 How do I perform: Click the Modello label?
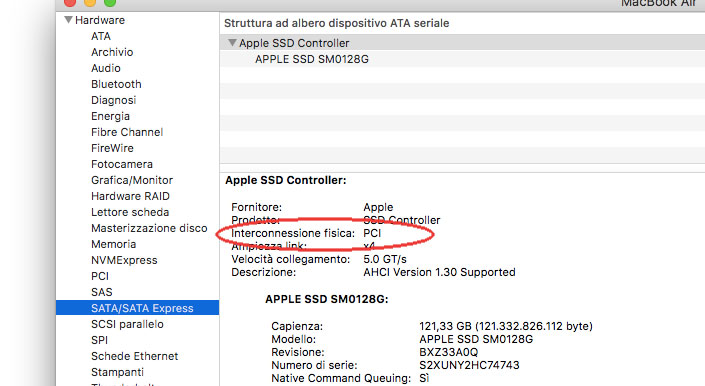click(x=293, y=339)
